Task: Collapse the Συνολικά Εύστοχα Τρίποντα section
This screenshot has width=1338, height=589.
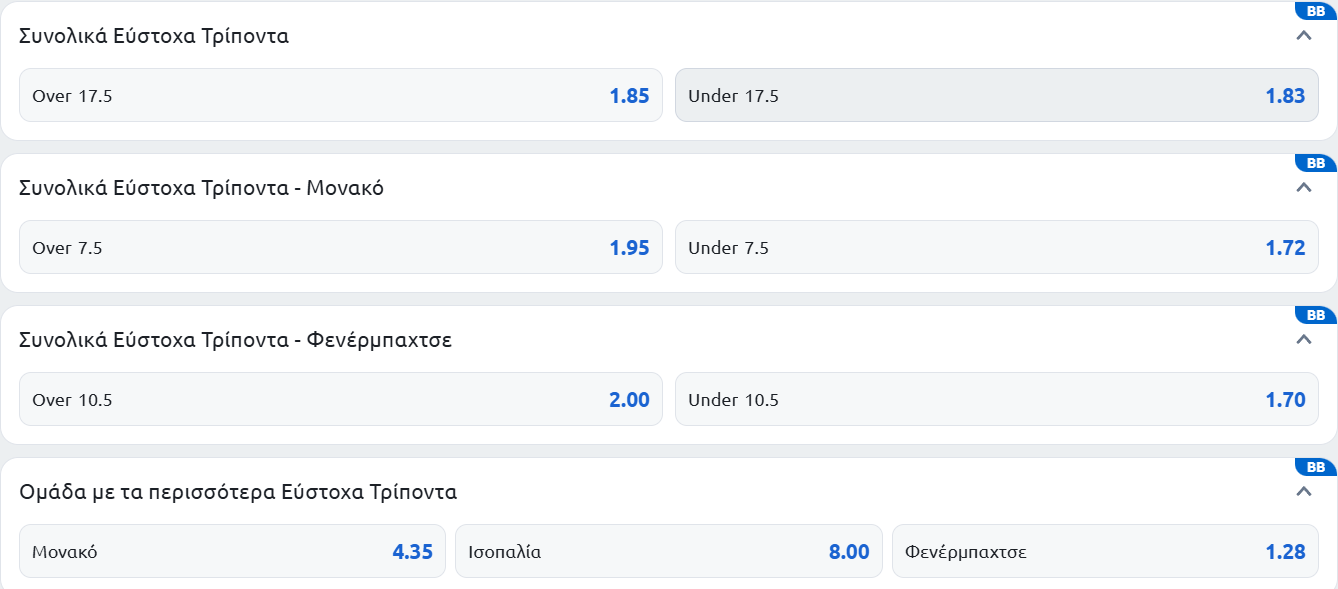Action: 1303,35
